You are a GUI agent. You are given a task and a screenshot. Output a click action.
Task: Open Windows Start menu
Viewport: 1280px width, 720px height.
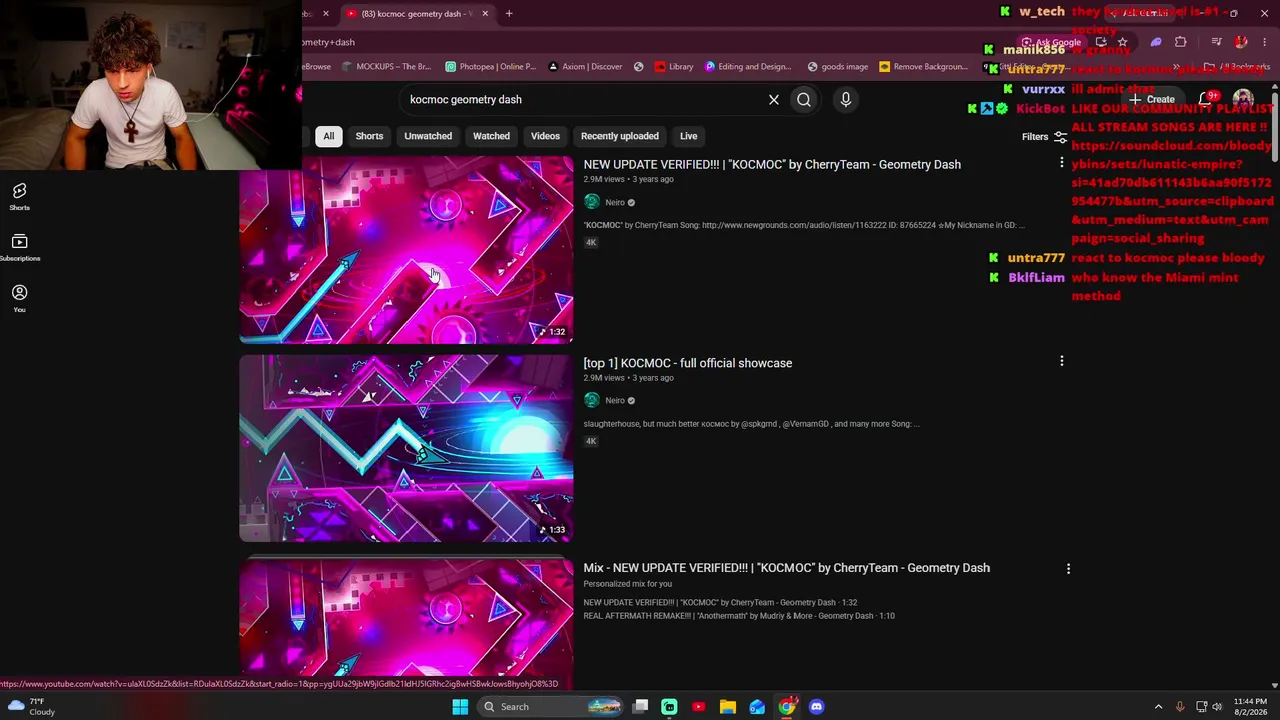click(x=460, y=707)
